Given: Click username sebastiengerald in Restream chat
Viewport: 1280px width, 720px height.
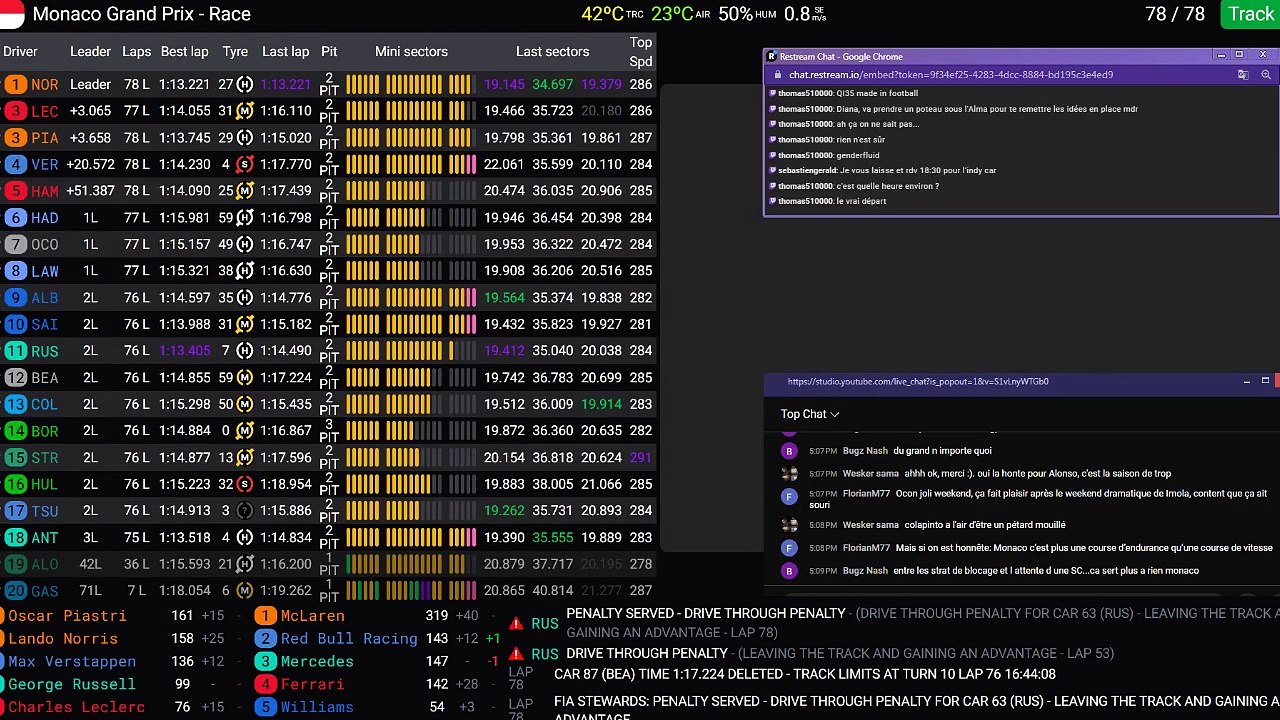Looking at the screenshot, I should 807,170.
